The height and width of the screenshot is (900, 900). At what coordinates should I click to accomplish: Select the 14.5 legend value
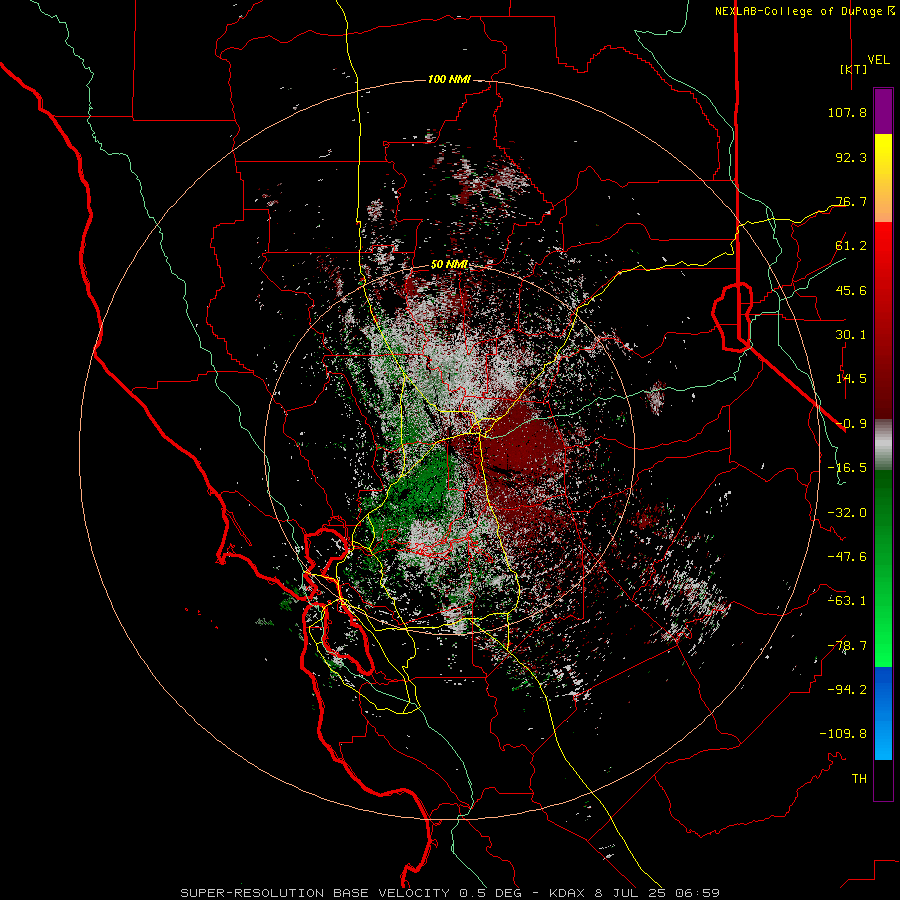[x=851, y=379]
